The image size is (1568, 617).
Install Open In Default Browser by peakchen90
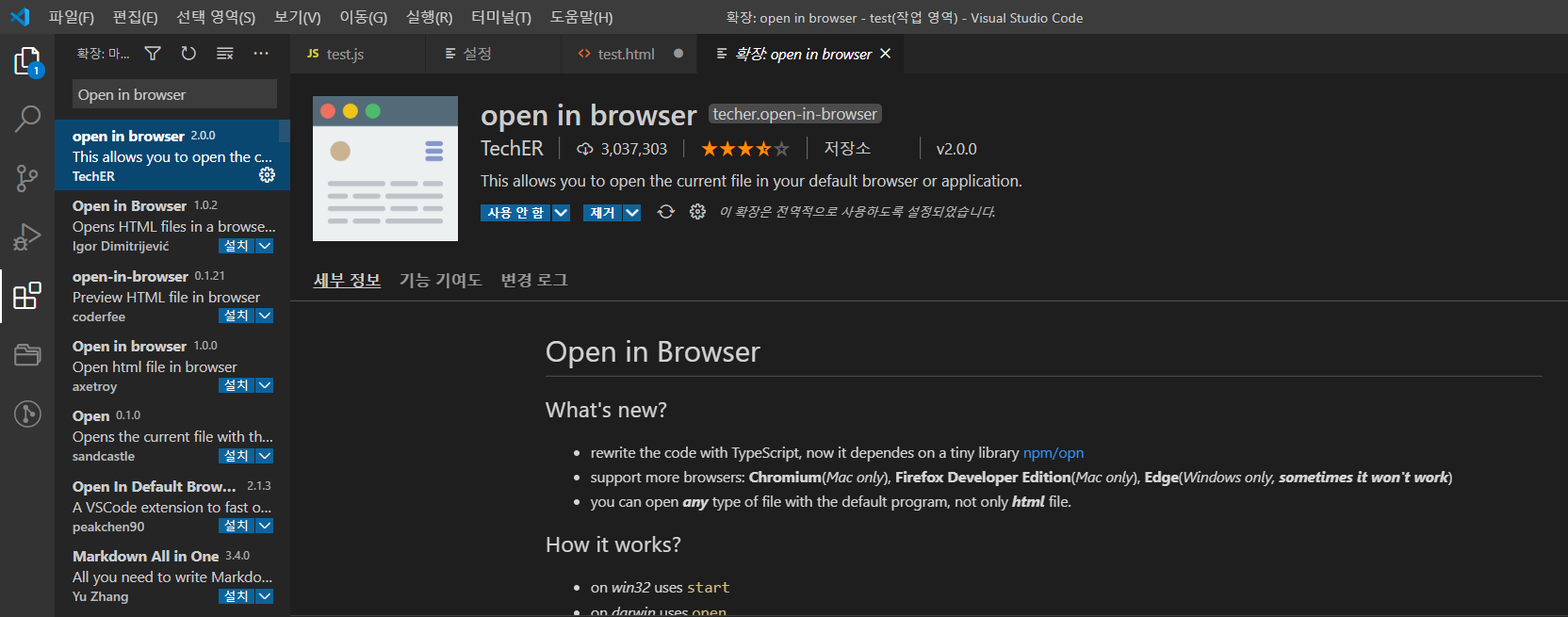click(x=237, y=526)
